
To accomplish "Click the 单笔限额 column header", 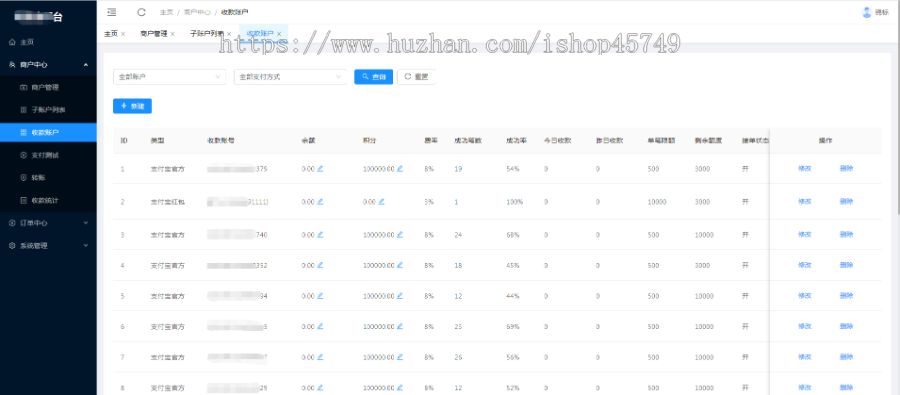I will [x=661, y=140].
